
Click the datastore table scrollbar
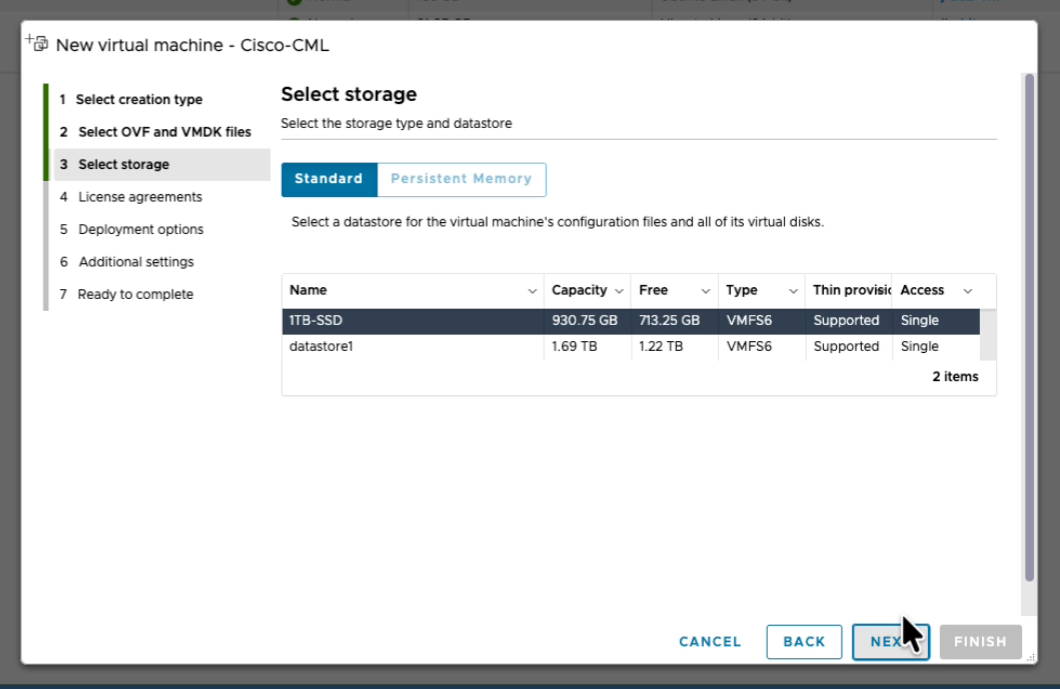tap(988, 335)
